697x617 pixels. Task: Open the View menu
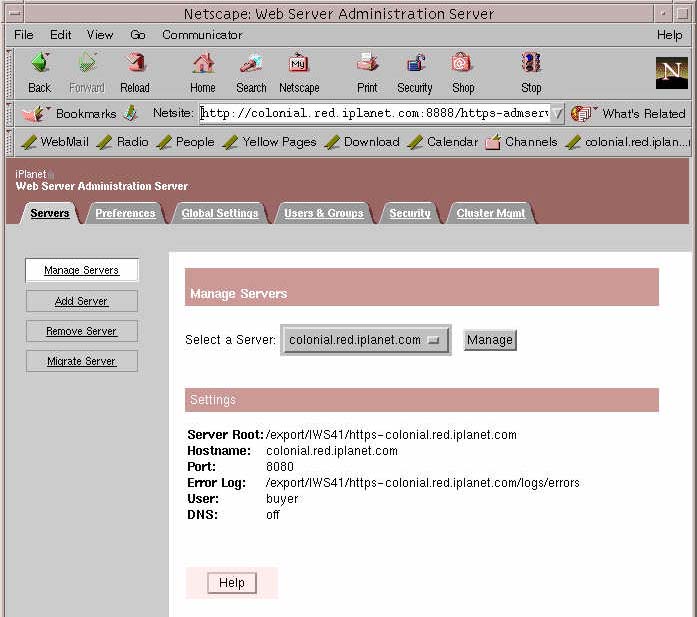(100, 35)
